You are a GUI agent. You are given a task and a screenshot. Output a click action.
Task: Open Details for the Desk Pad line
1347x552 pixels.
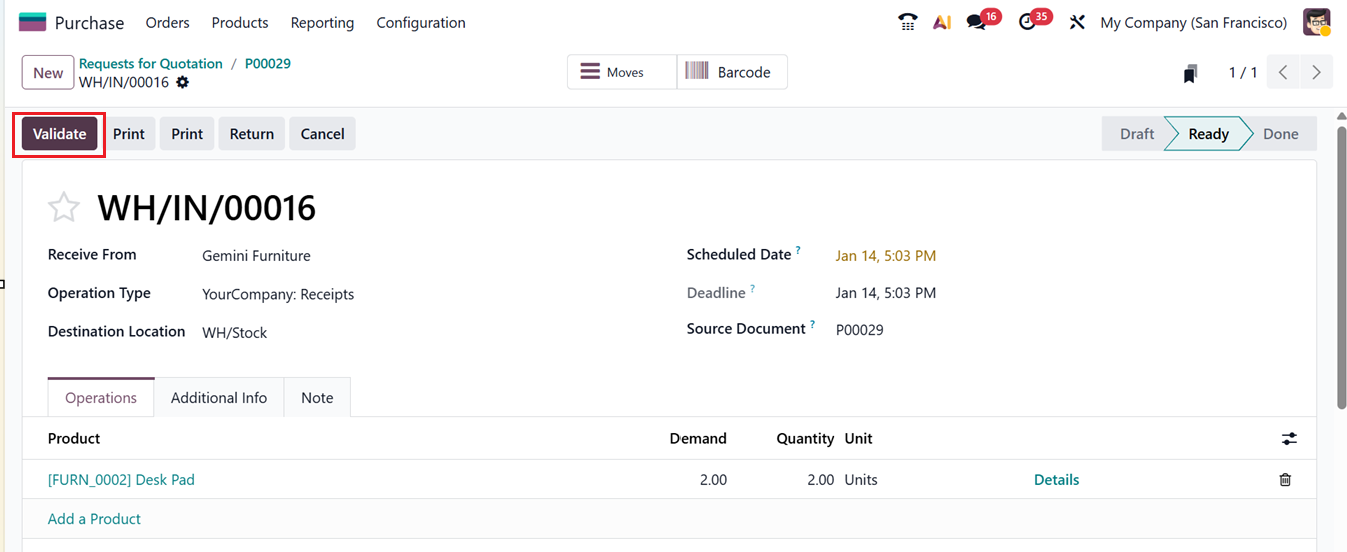click(x=1056, y=480)
